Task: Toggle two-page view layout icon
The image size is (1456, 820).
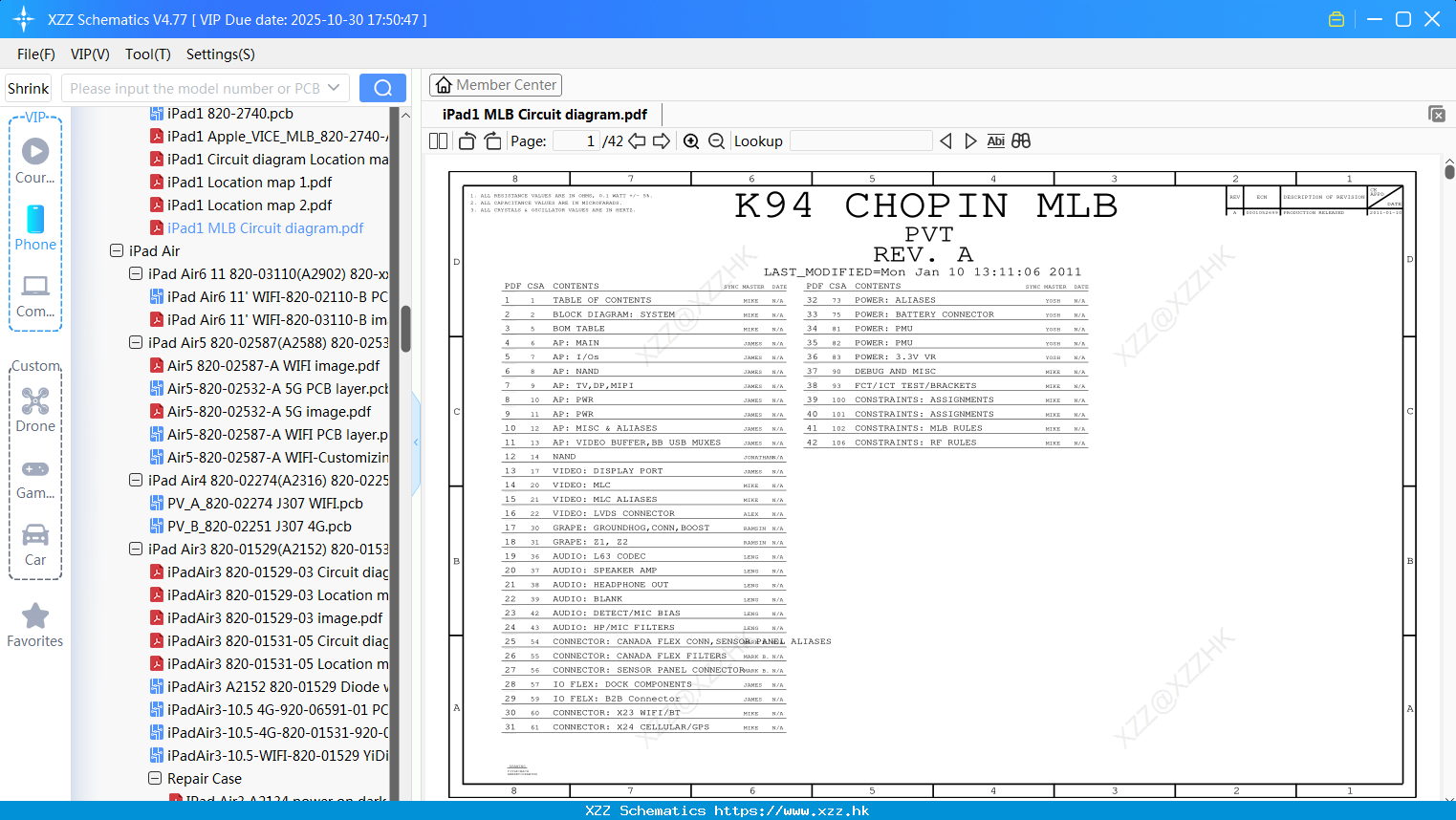Action: pos(439,141)
